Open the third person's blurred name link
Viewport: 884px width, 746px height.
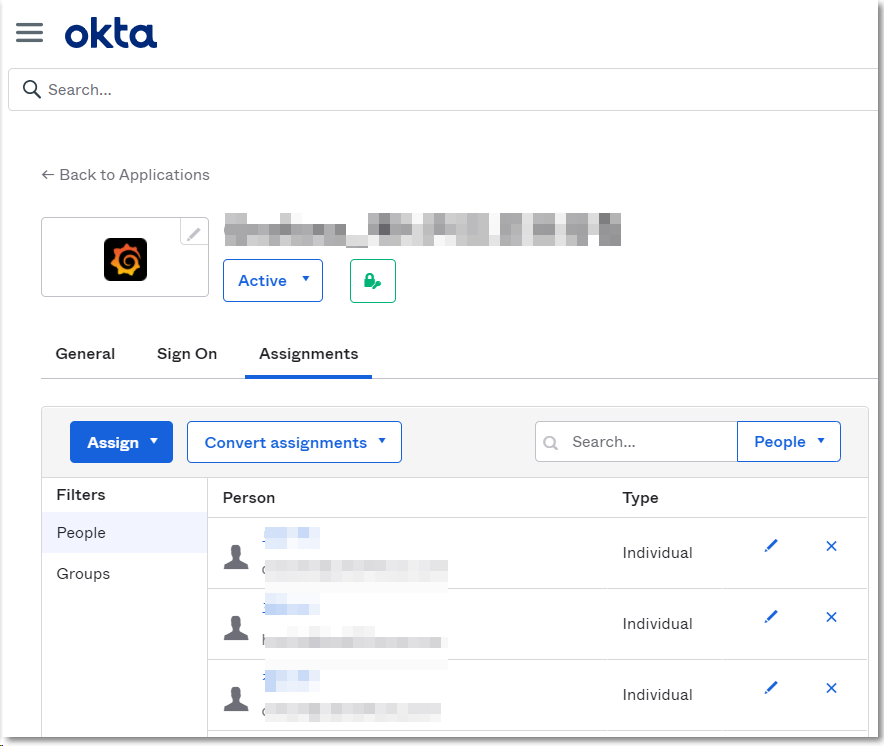point(291,680)
